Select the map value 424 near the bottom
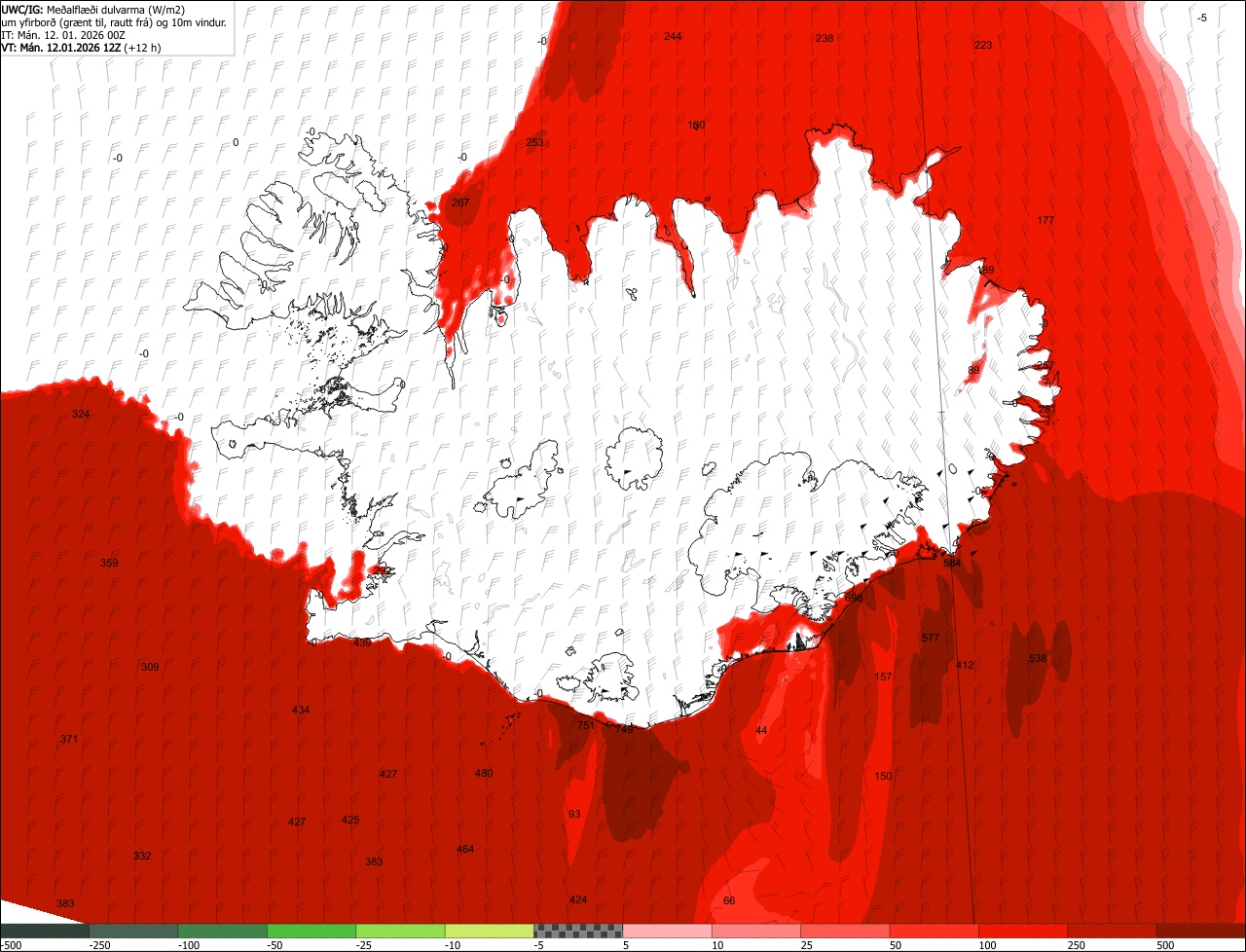This screenshot has height=952, width=1246. pyautogui.click(x=578, y=899)
